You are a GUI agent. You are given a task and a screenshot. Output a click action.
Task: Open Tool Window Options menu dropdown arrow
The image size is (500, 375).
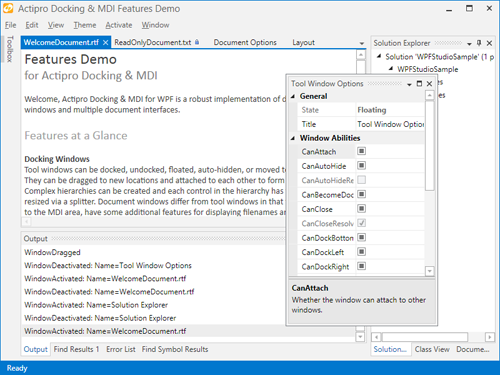409,84
